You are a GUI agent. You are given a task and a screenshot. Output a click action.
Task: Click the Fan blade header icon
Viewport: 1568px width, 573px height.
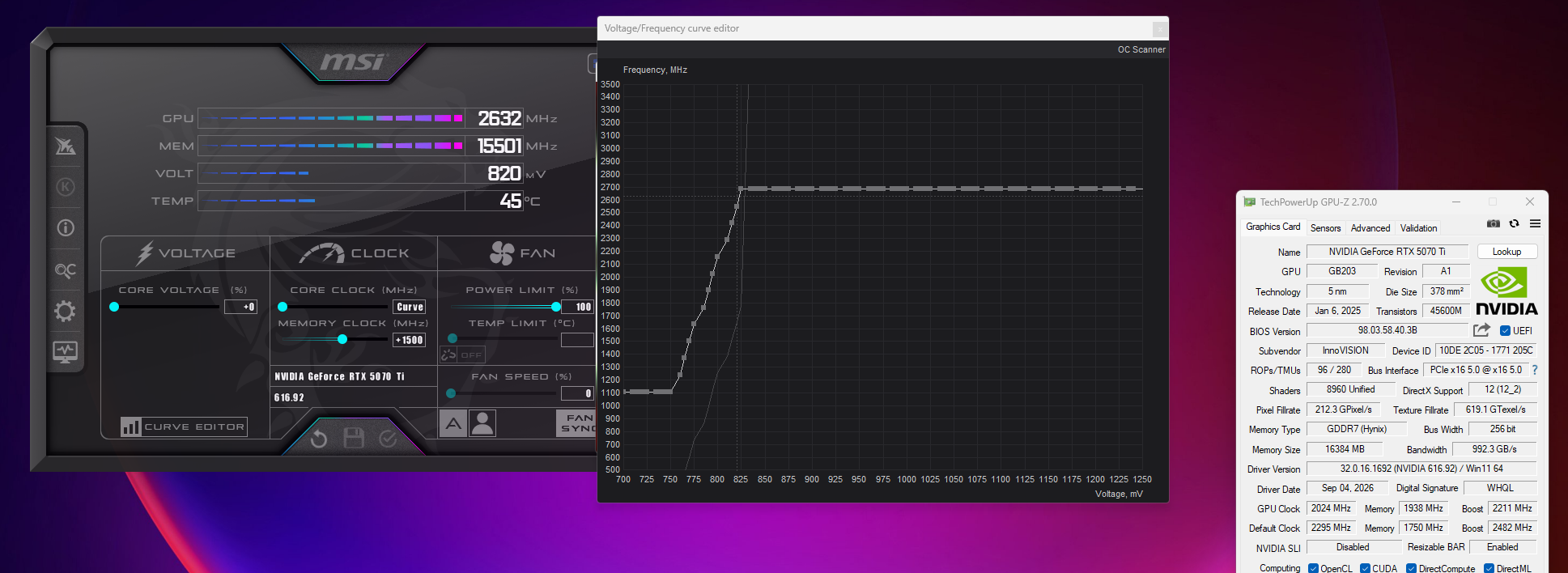click(x=502, y=253)
